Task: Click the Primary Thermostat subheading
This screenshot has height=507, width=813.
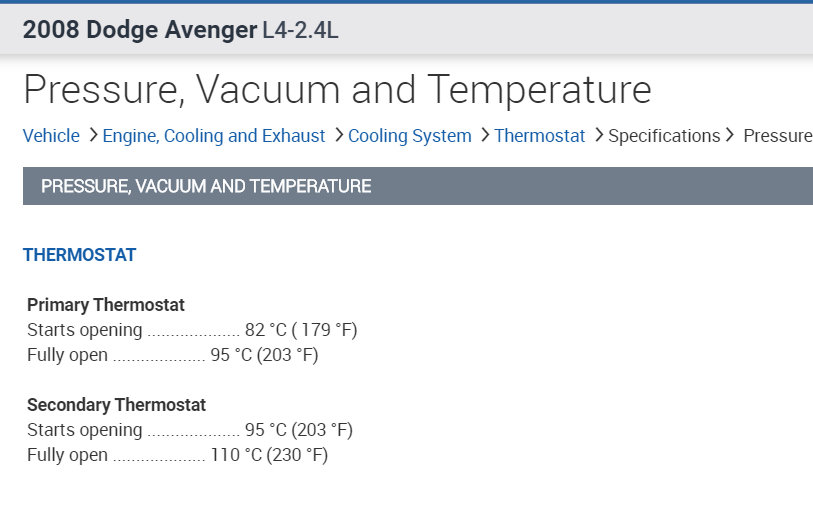Action: (x=106, y=305)
